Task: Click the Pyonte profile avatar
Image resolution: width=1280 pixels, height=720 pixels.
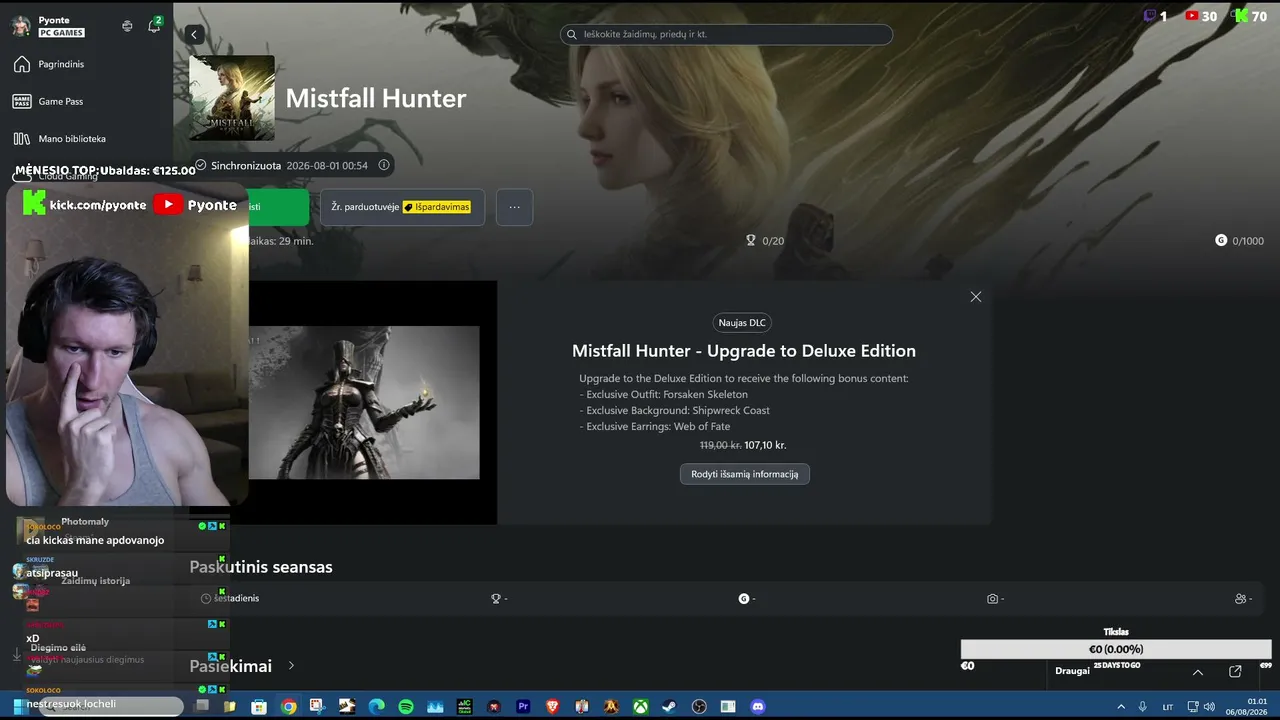Action: pyautogui.click(x=21, y=26)
